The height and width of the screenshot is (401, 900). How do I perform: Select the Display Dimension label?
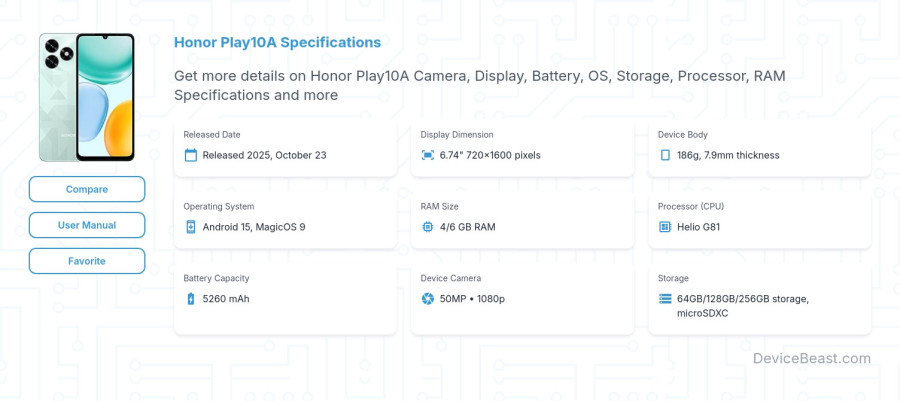click(457, 135)
